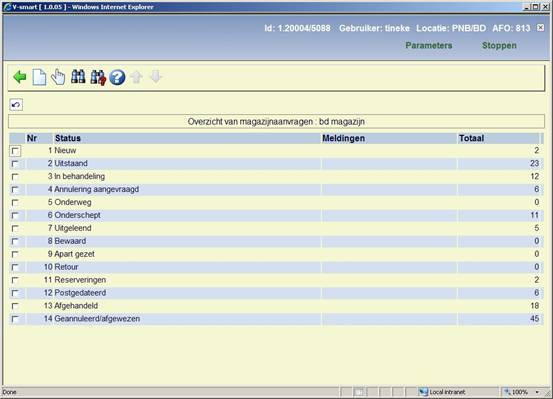Select the Nieuw status text
Screen dimensions: 553x399
click(65, 151)
